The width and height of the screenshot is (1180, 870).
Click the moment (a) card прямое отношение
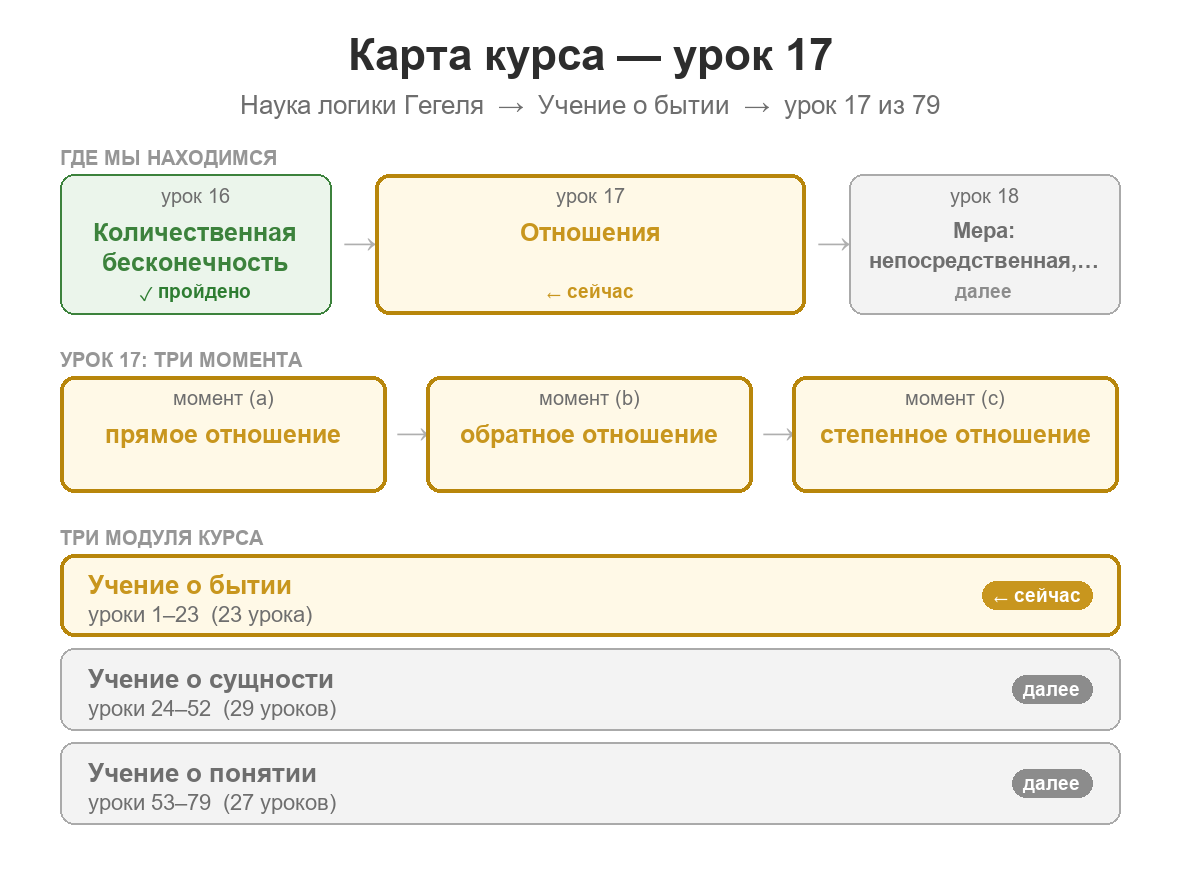click(x=224, y=435)
